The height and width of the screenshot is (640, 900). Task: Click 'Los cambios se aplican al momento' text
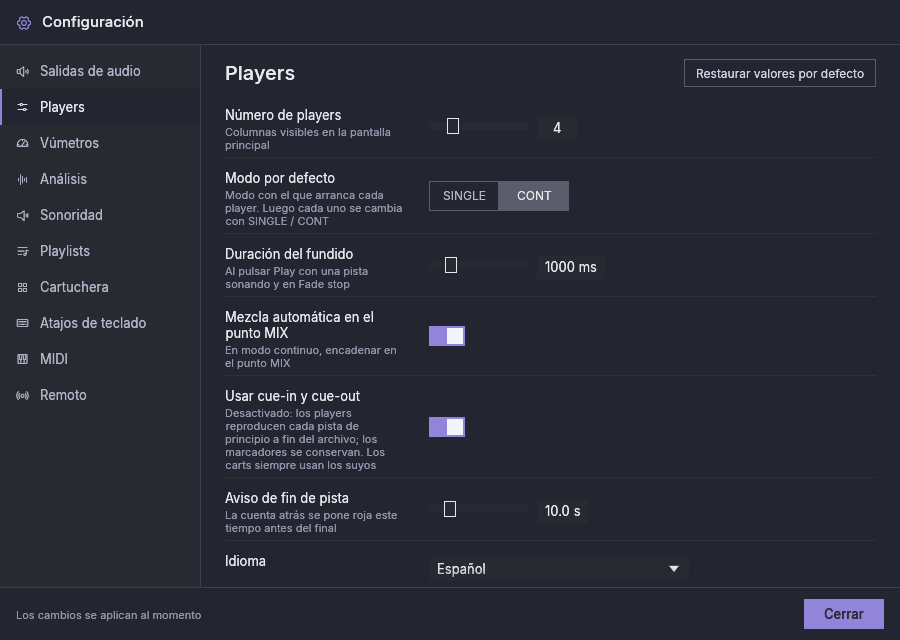108,615
